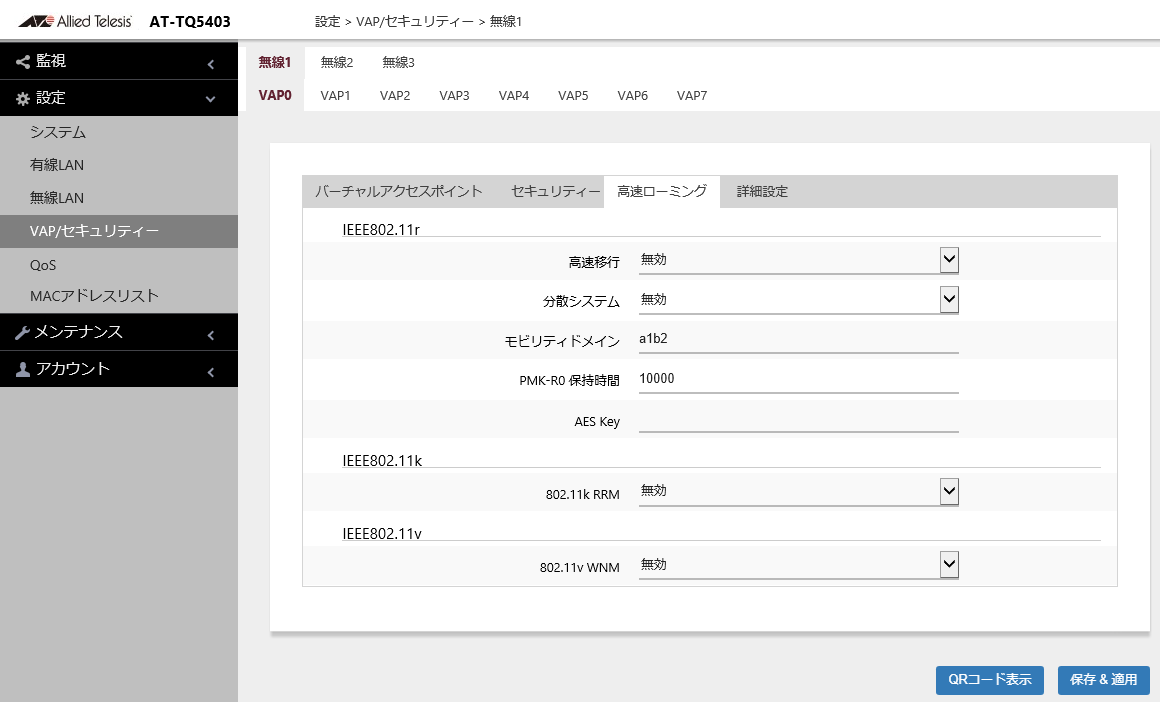The width and height of the screenshot is (1160, 702).
Task: Click the QRコード表示 button
Action: [989, 680]
